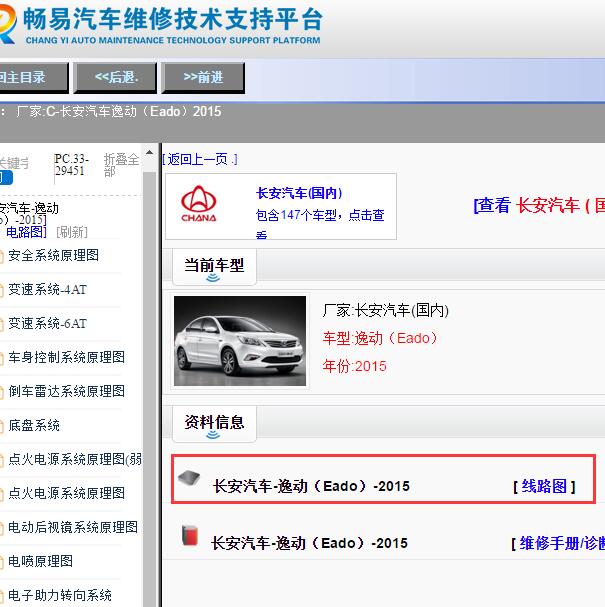Click 车型:逸动（Eado） red text

point(380,338)
